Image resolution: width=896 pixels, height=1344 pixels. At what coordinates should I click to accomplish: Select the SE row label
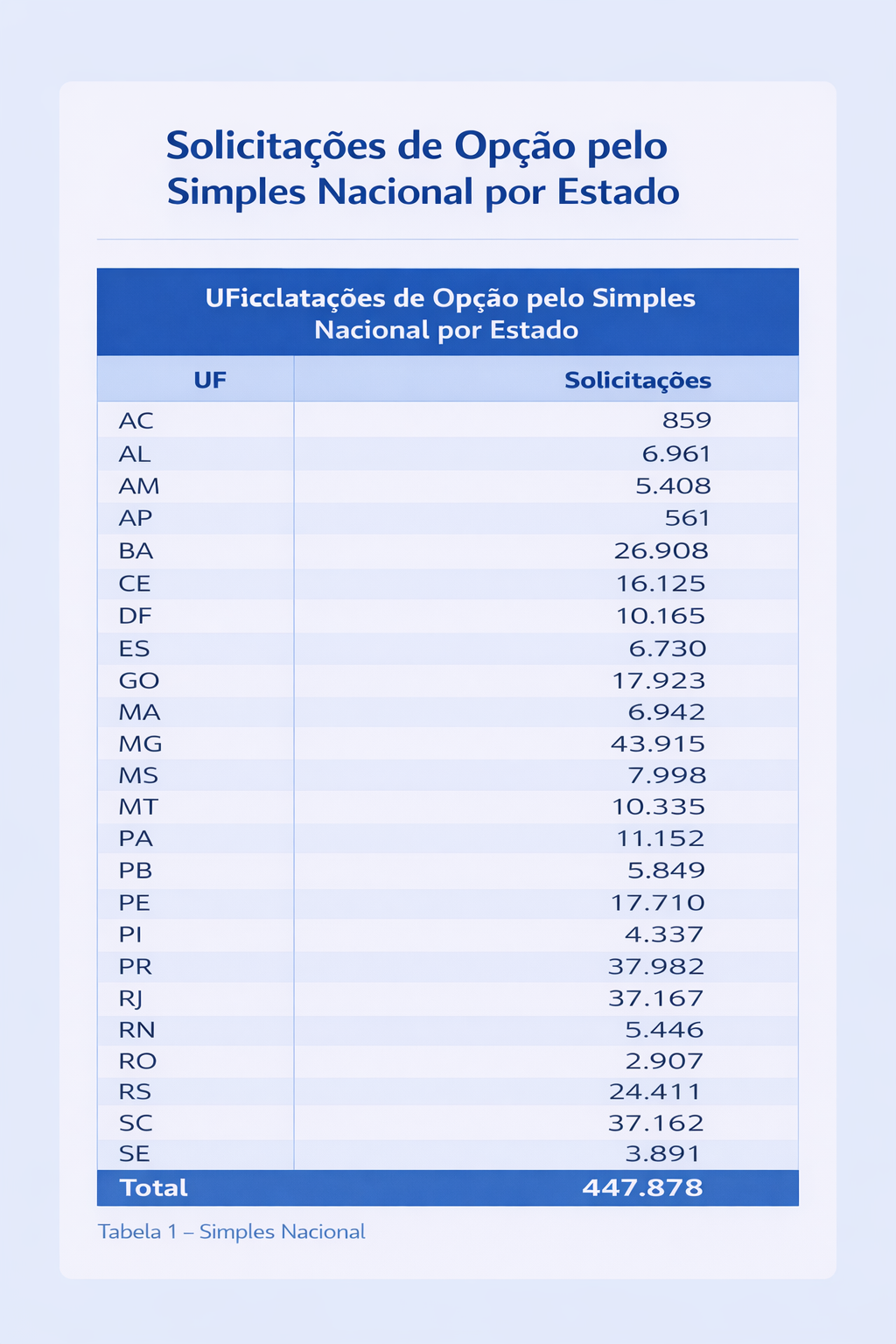click(x=135, y=1154)
